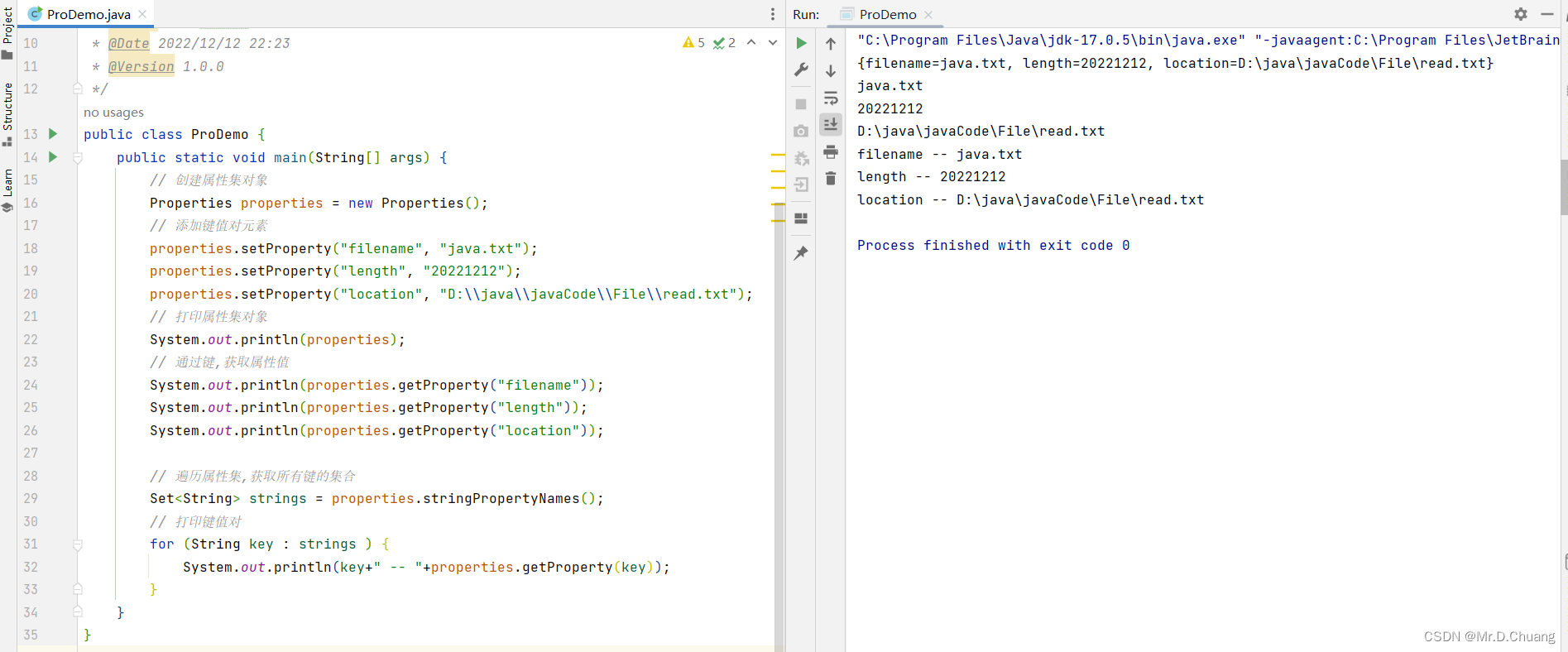Go to next highlighted error arrow
This screenshot has height=652, width=1568.
(773, 42)
